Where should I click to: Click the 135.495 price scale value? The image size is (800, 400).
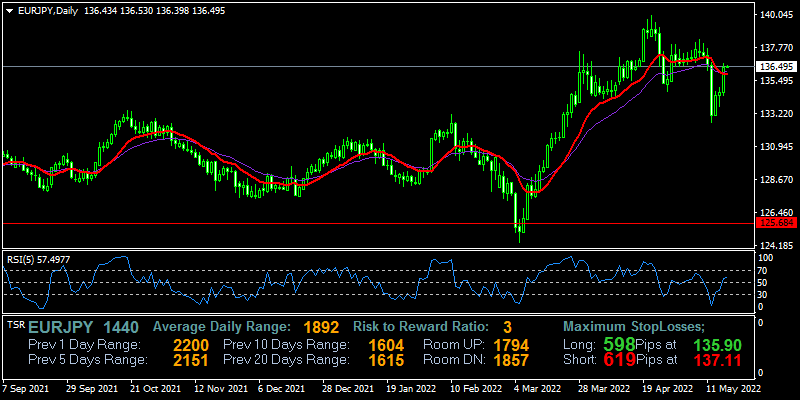click(777, 81)
